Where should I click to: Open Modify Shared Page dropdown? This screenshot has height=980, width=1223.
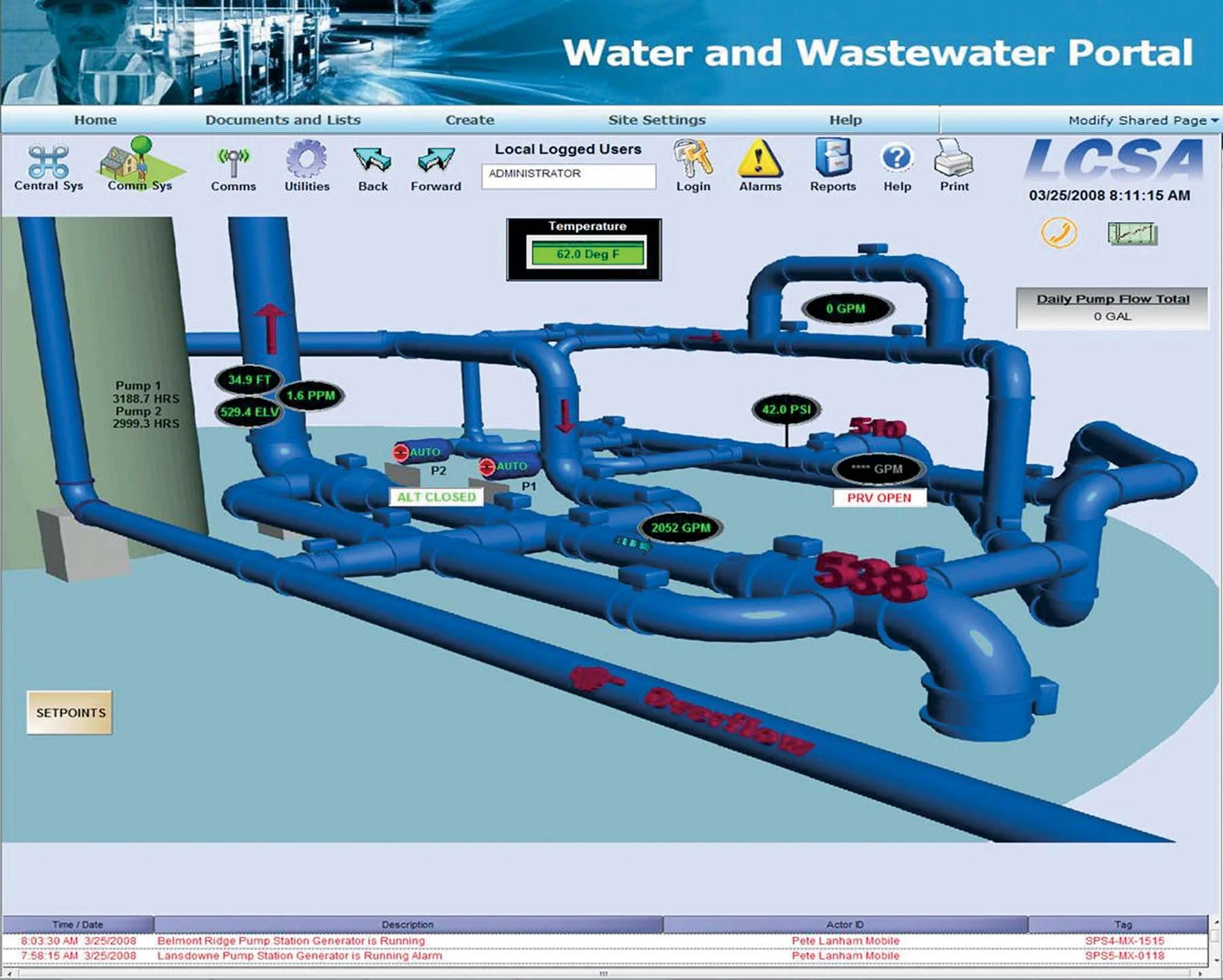coord(1143,120)
